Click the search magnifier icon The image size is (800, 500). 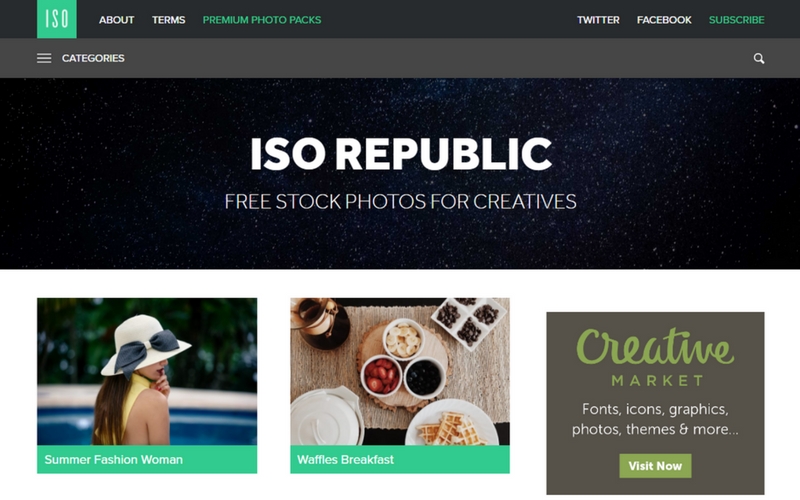point(759,58)
